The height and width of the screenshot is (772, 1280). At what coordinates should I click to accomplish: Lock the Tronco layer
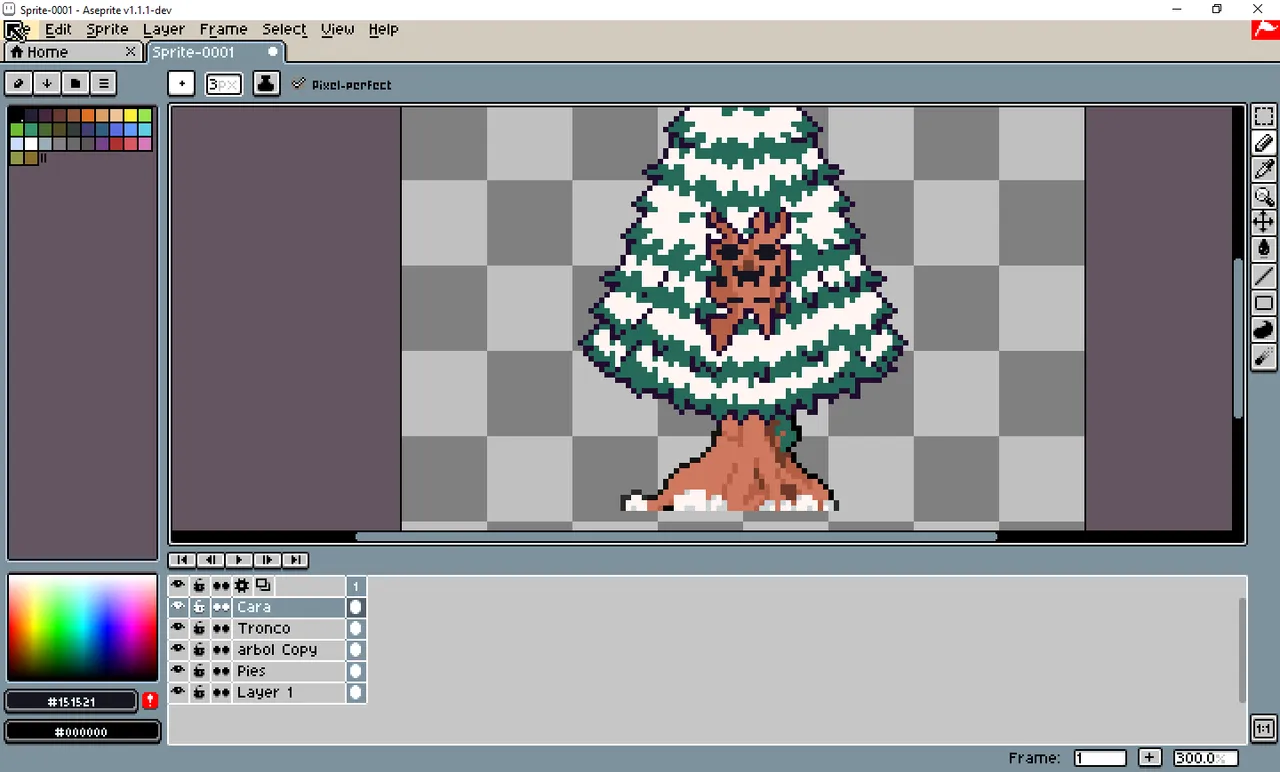click(200, 628)
